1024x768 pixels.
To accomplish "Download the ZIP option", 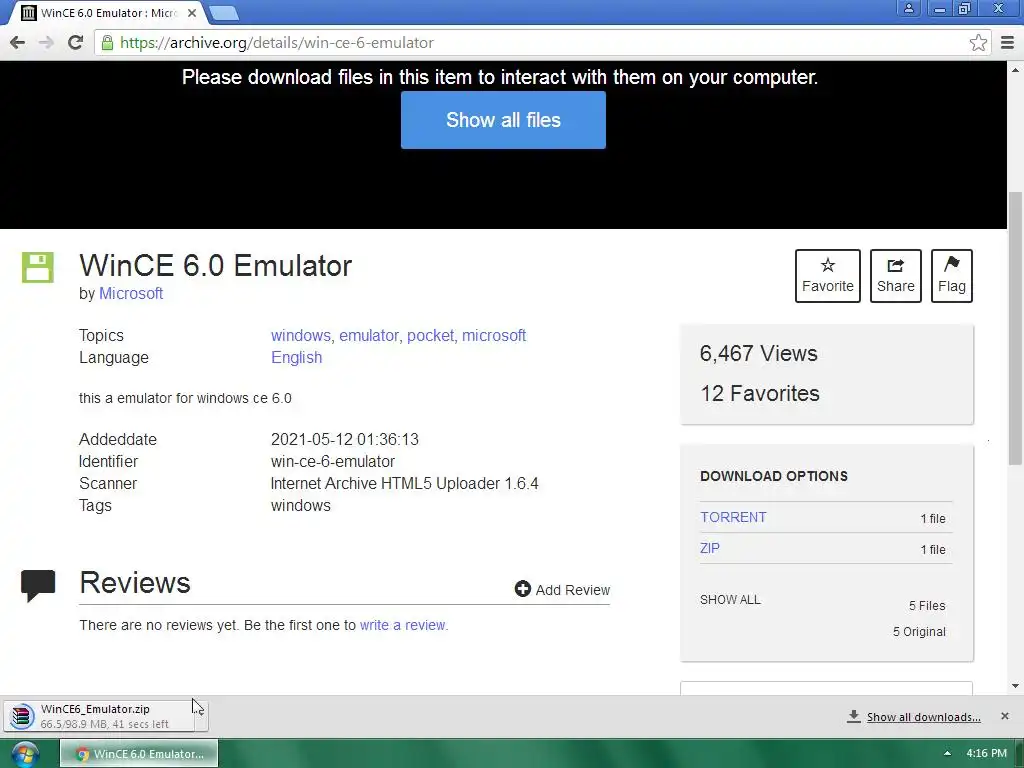I will [710, 548].
